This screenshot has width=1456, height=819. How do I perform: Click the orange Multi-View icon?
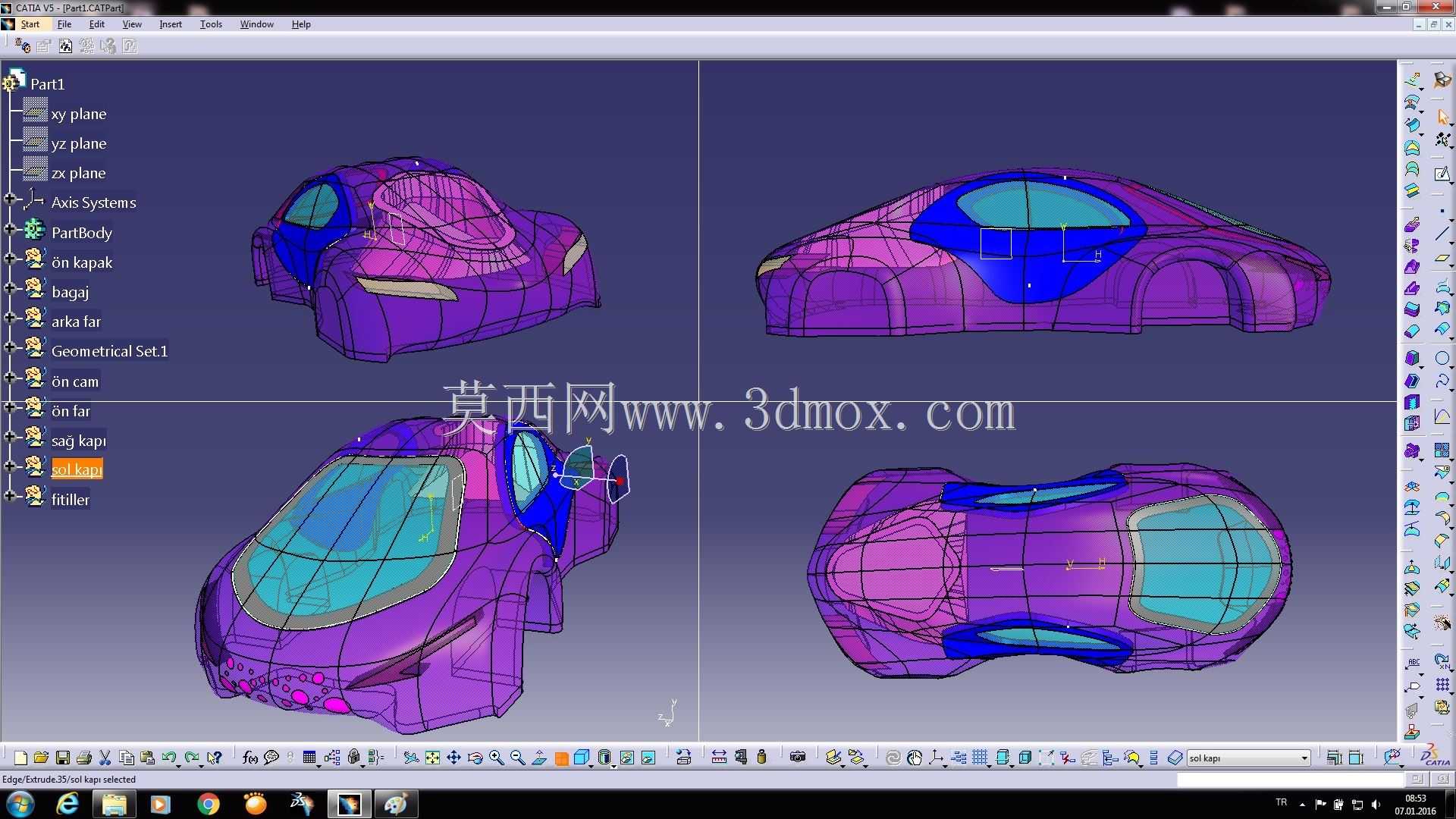(561, 758)
